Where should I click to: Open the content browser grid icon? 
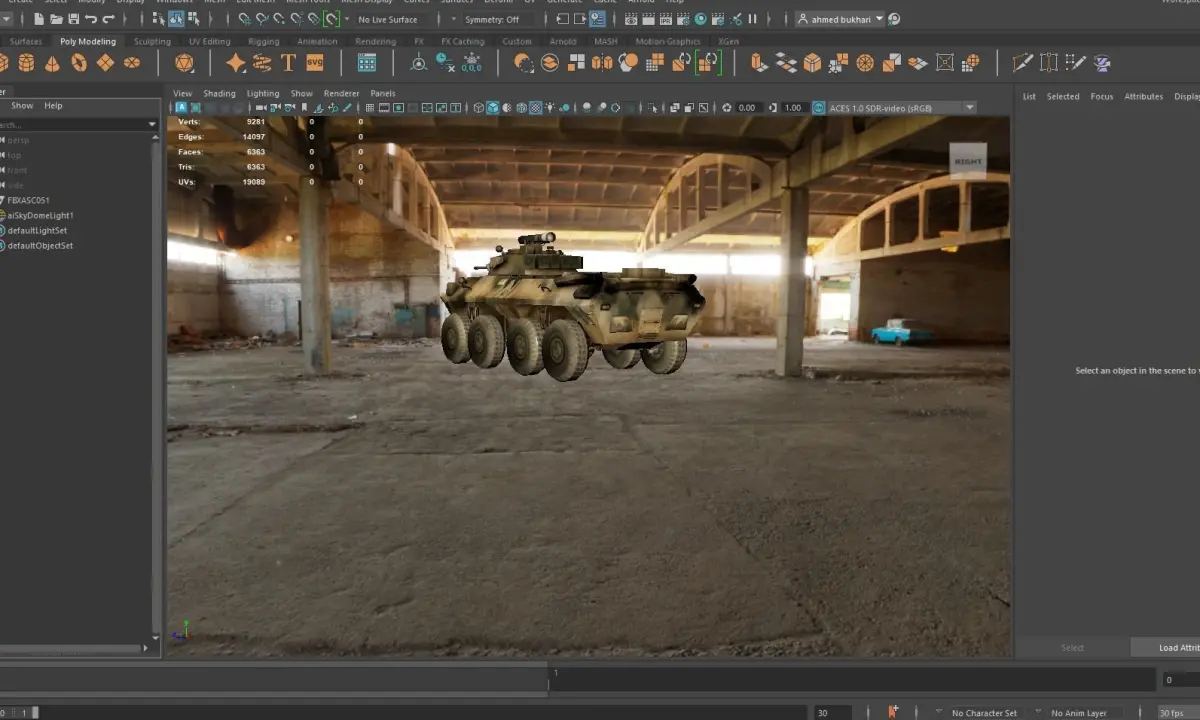point(367,63)
